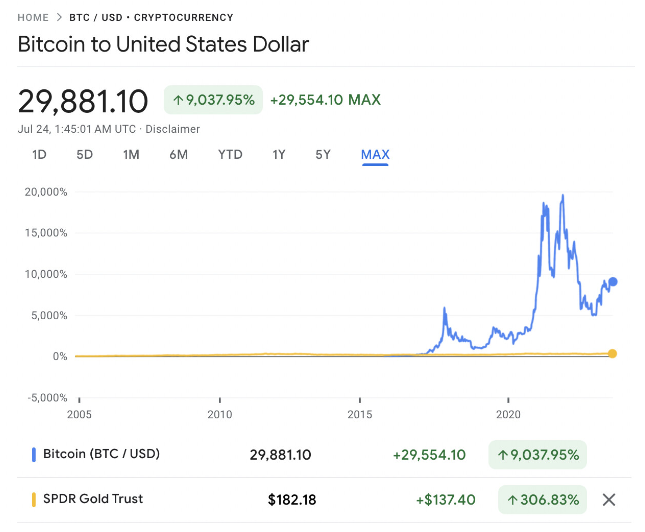Click the green 9,037.95% badge near price
The height and width of the screenshot is (532, 645).
[x=213, y=100]
